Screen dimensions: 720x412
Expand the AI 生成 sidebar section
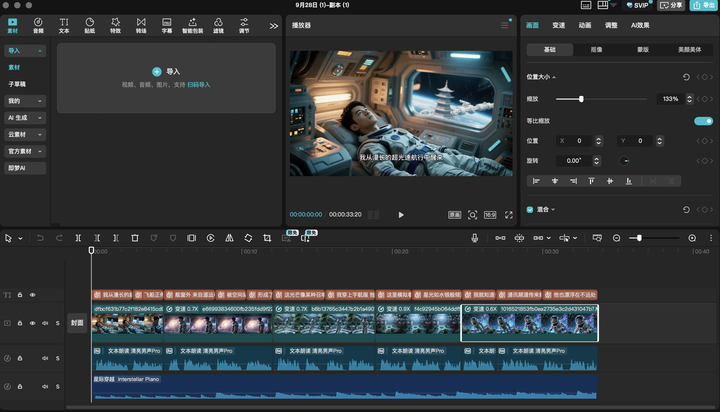26,118
